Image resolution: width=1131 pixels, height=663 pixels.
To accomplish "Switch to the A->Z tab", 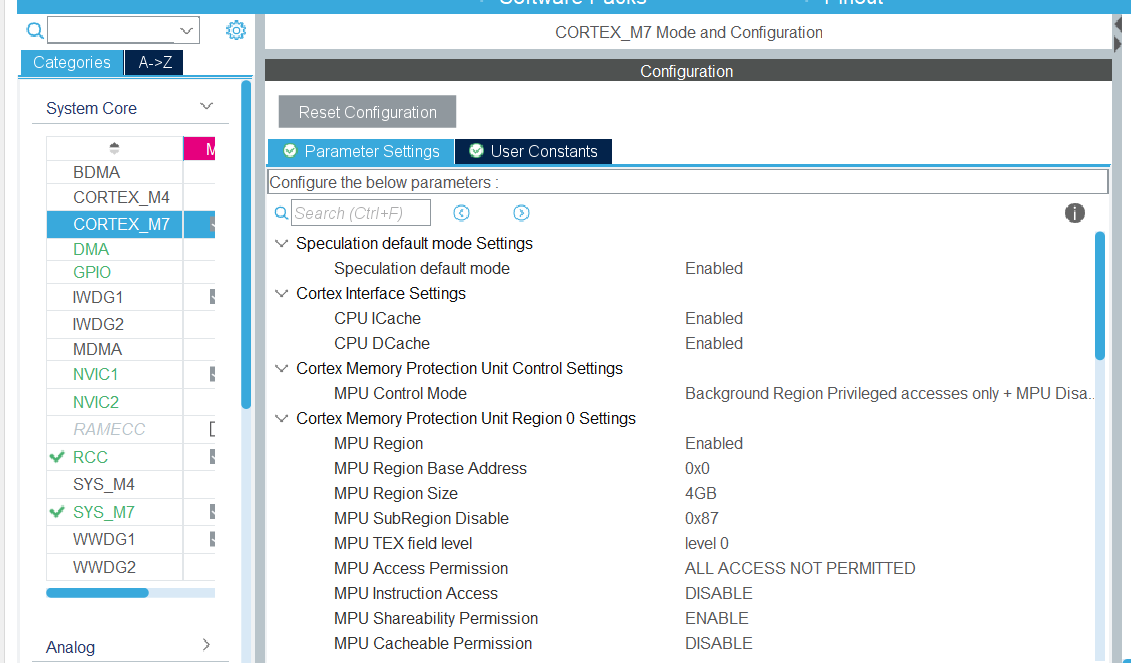I will pyautogui.click(x=153, y=62).
